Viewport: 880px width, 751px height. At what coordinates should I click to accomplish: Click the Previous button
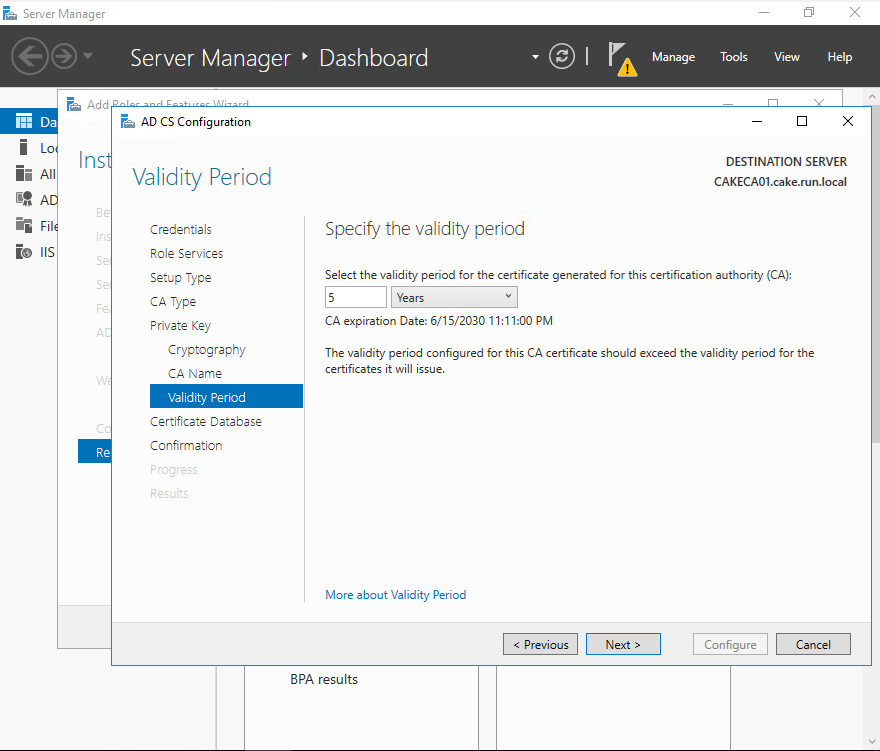540,644
